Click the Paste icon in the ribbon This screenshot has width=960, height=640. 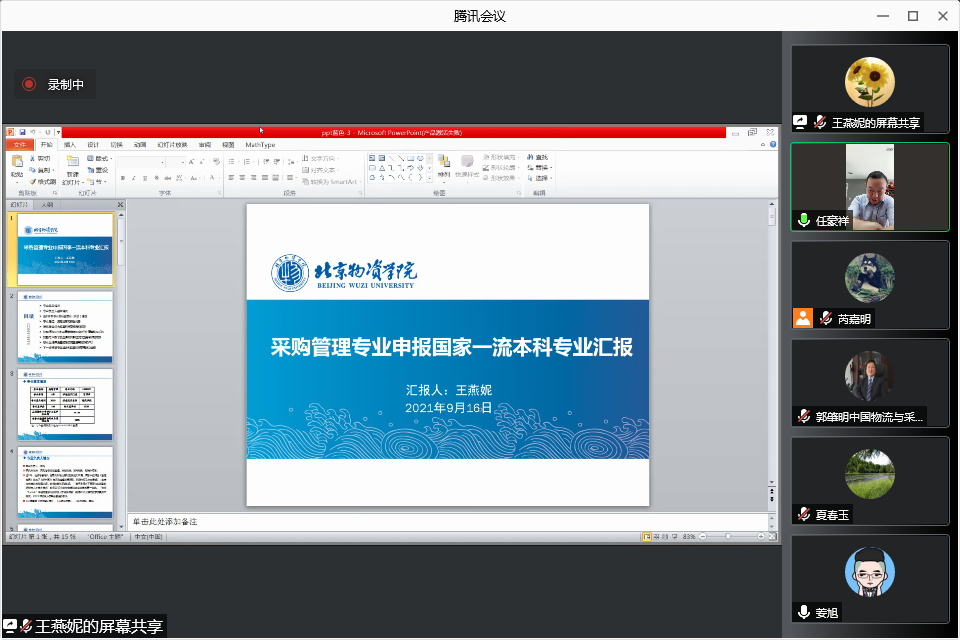click(16, 163)
